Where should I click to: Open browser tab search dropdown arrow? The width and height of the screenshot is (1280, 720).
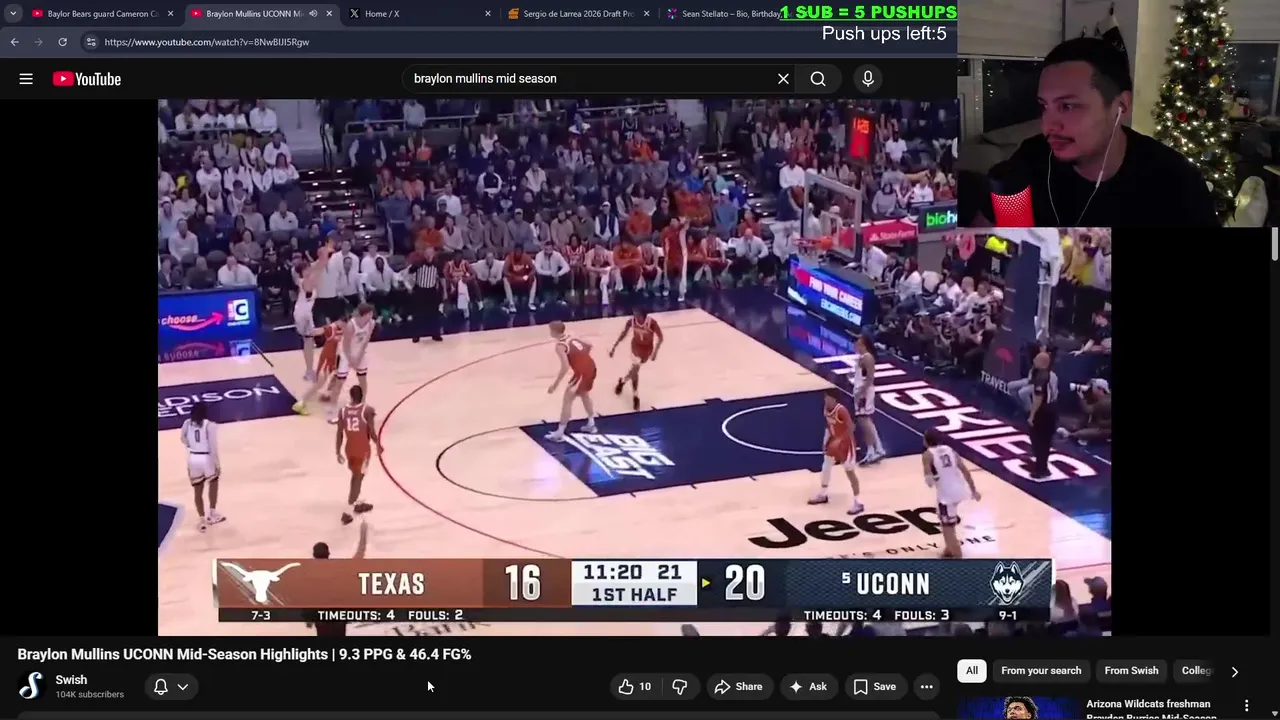tap(13, 14)
